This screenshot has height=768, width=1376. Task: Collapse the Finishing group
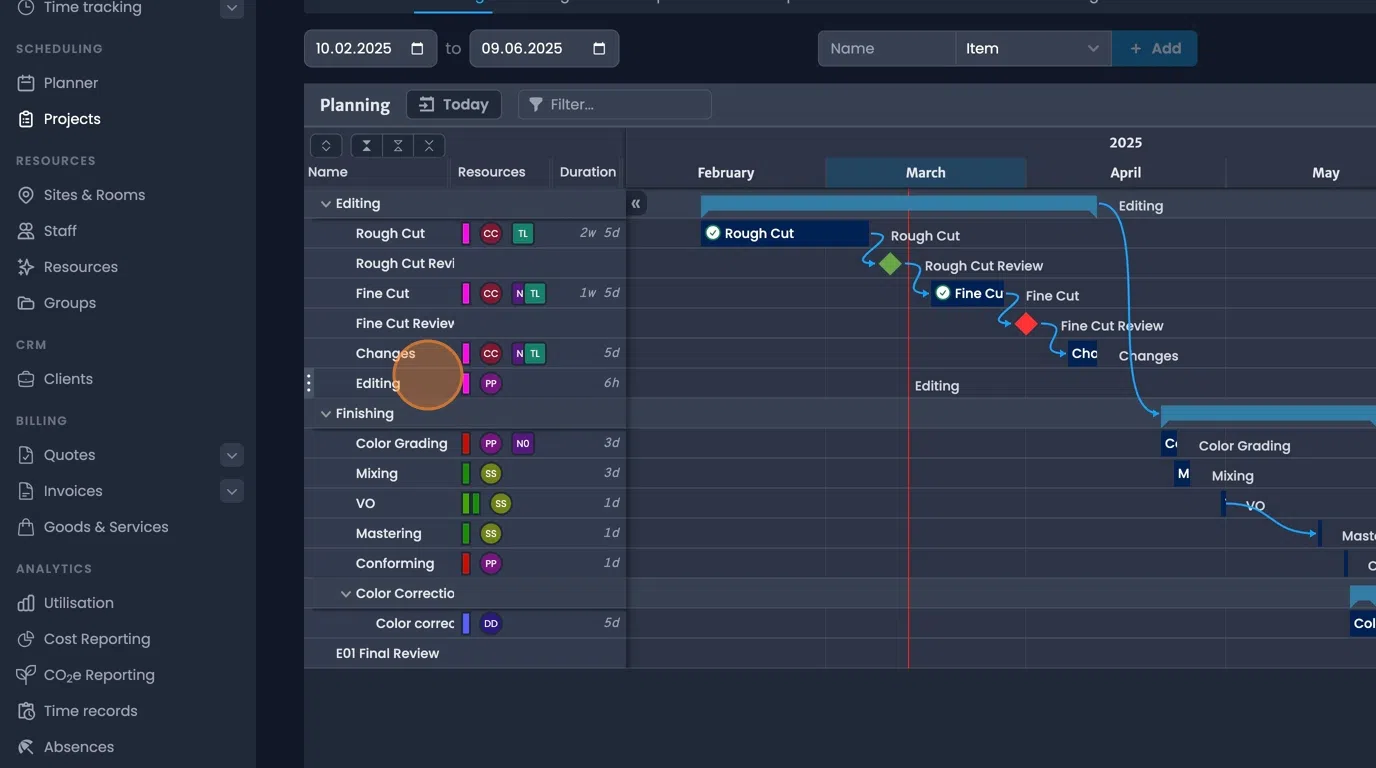pos(325,413)
